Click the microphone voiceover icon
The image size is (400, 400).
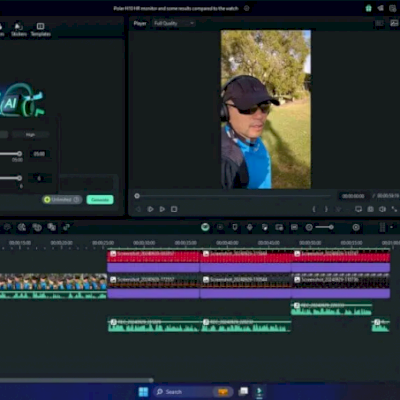[250, 227]
